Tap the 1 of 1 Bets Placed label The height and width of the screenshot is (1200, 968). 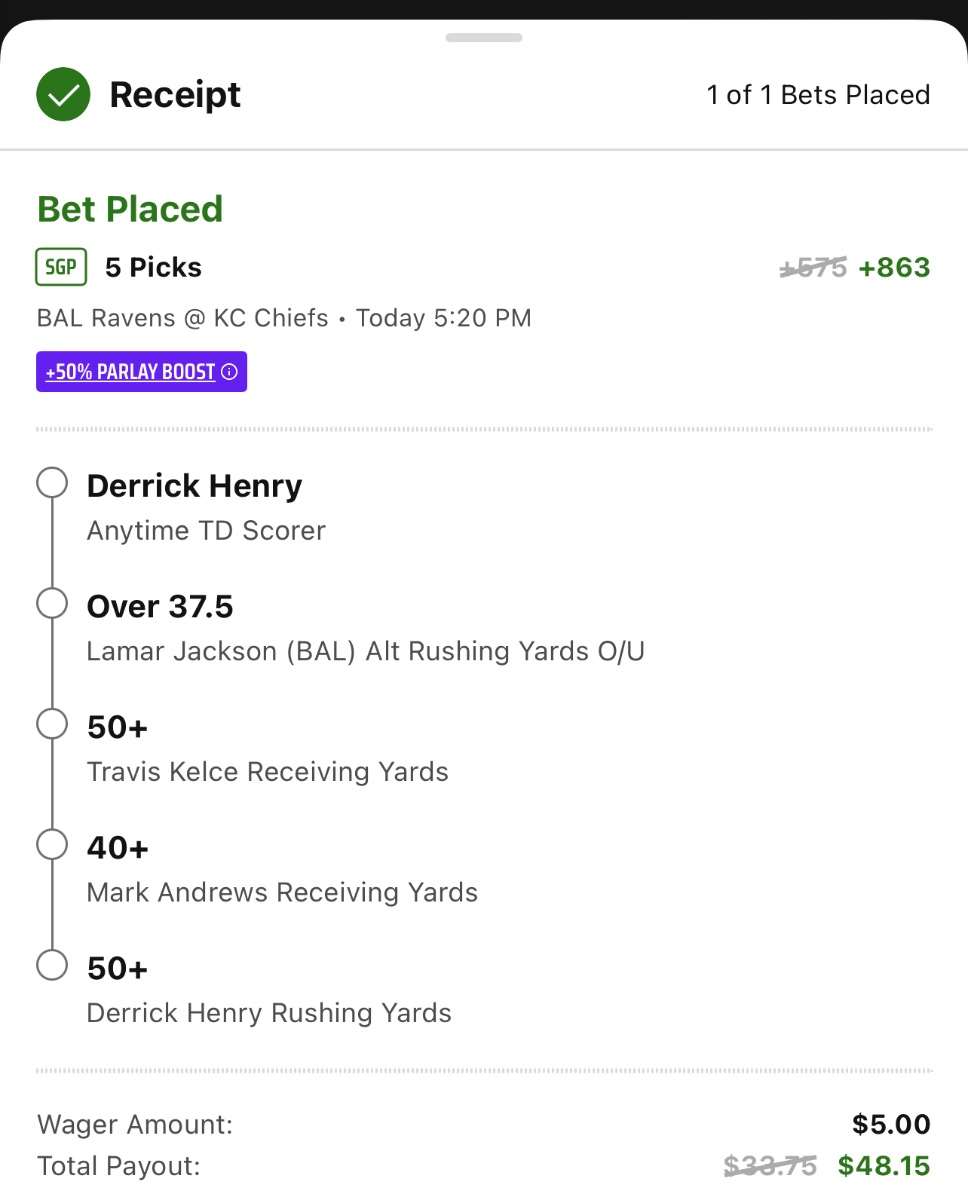818,95
